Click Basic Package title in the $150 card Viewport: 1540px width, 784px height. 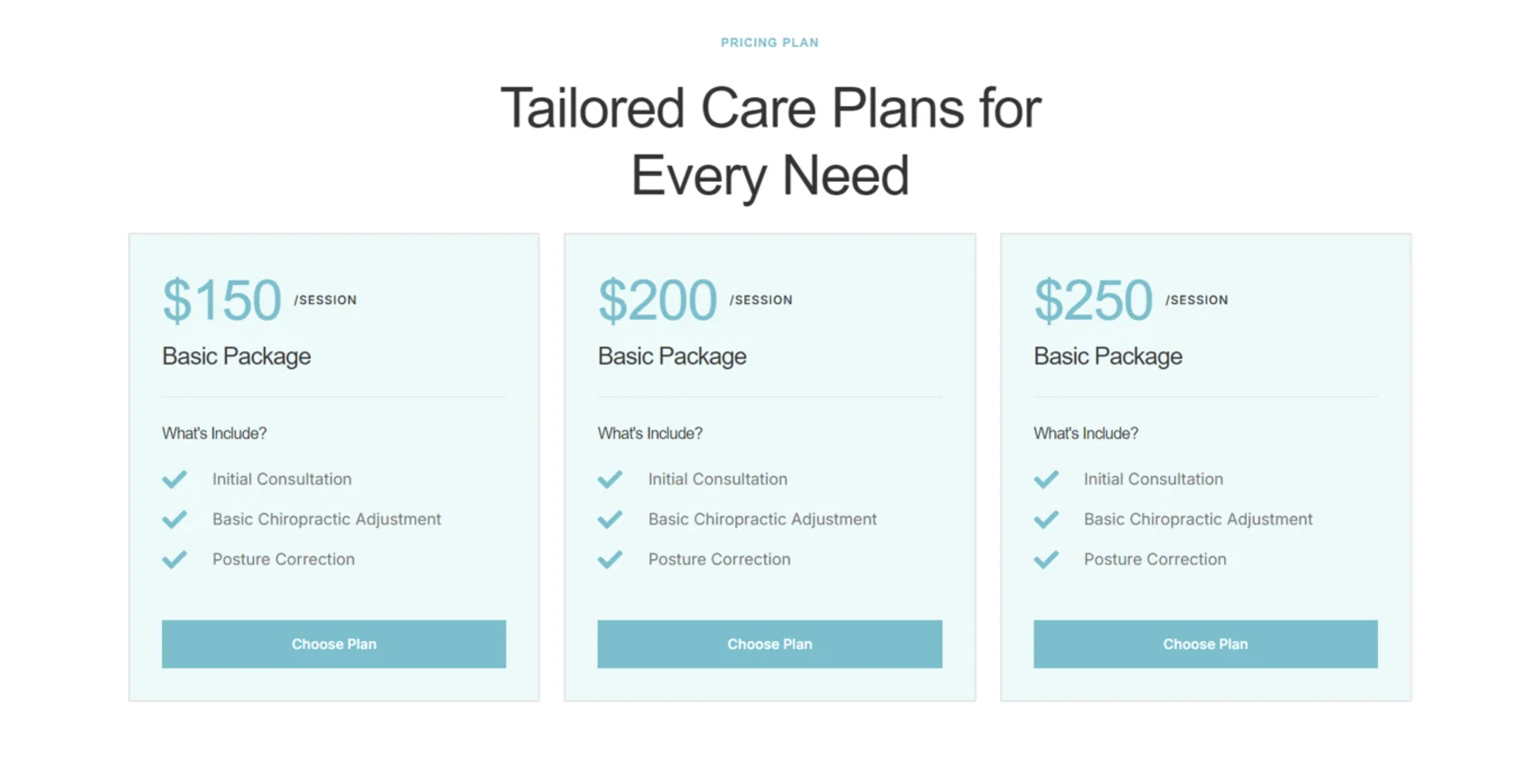236,357
